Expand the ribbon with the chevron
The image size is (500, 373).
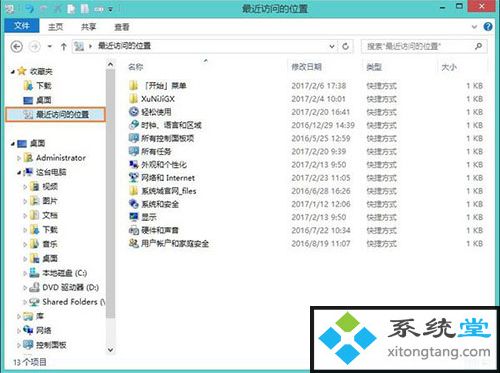coord(474,27)
